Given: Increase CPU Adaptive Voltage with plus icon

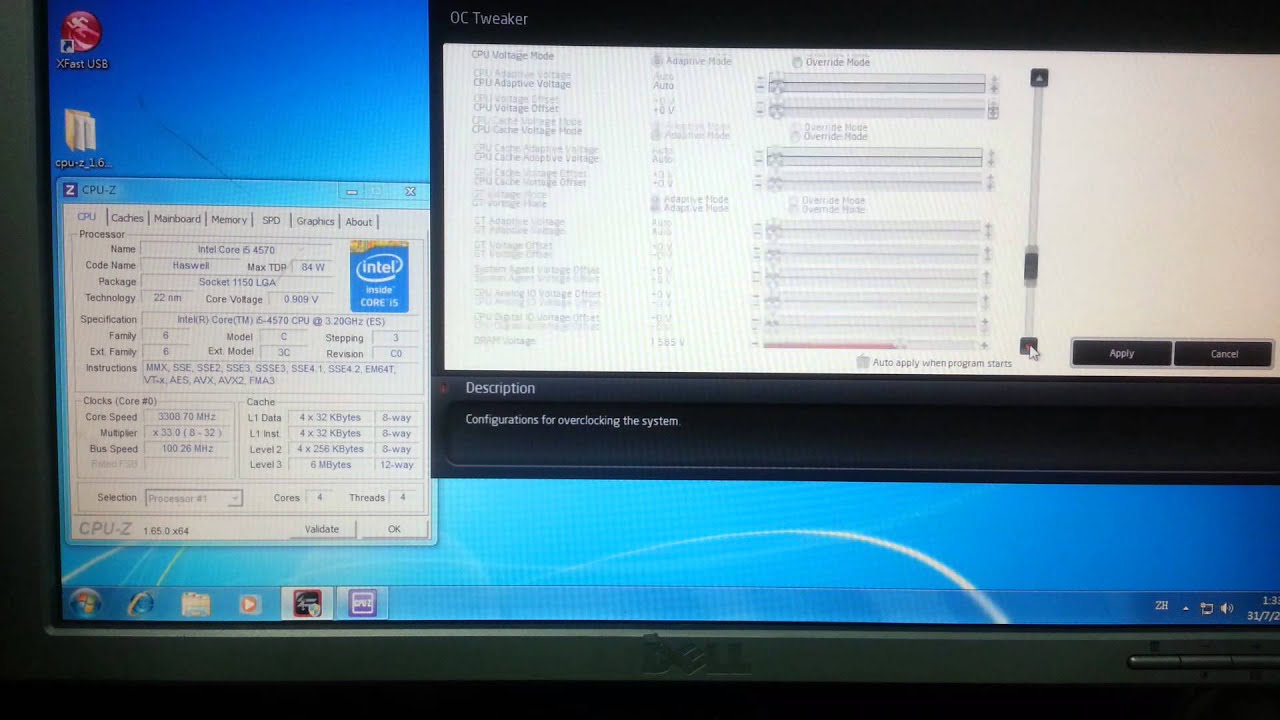Looking at the screenshot, I should point(993,85).
